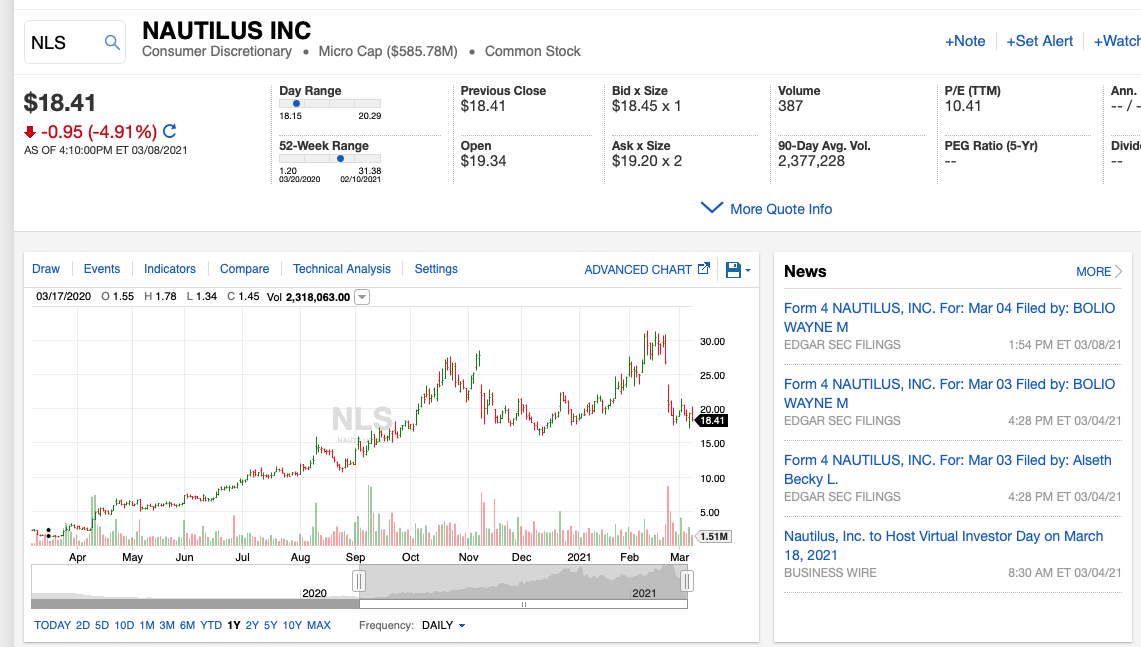
Task: Click the $18.41 last price
Action: pos(60,103)
